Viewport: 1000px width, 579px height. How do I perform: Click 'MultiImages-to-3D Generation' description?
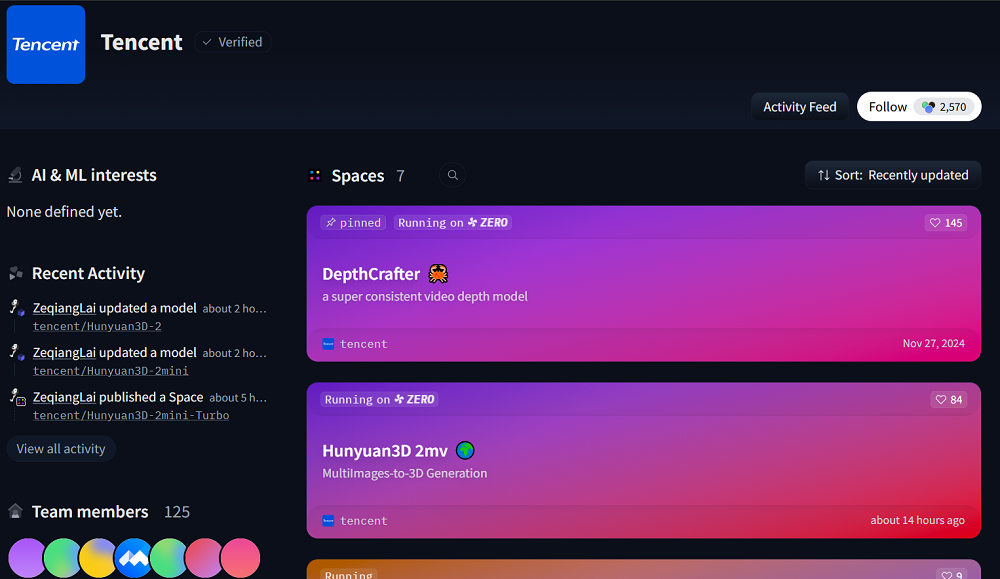coord(404,474)
